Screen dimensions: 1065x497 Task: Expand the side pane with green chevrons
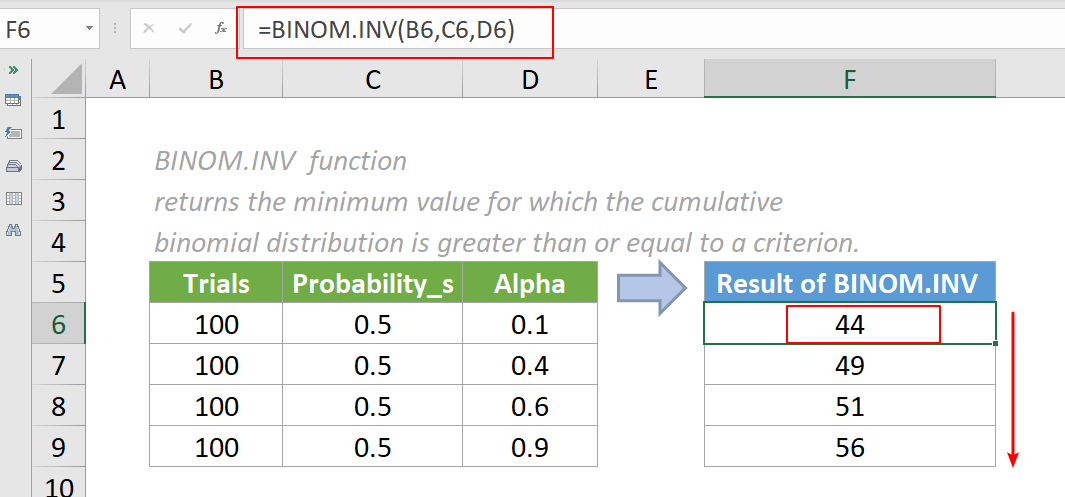pyautogui.click(x=14, y=70)
